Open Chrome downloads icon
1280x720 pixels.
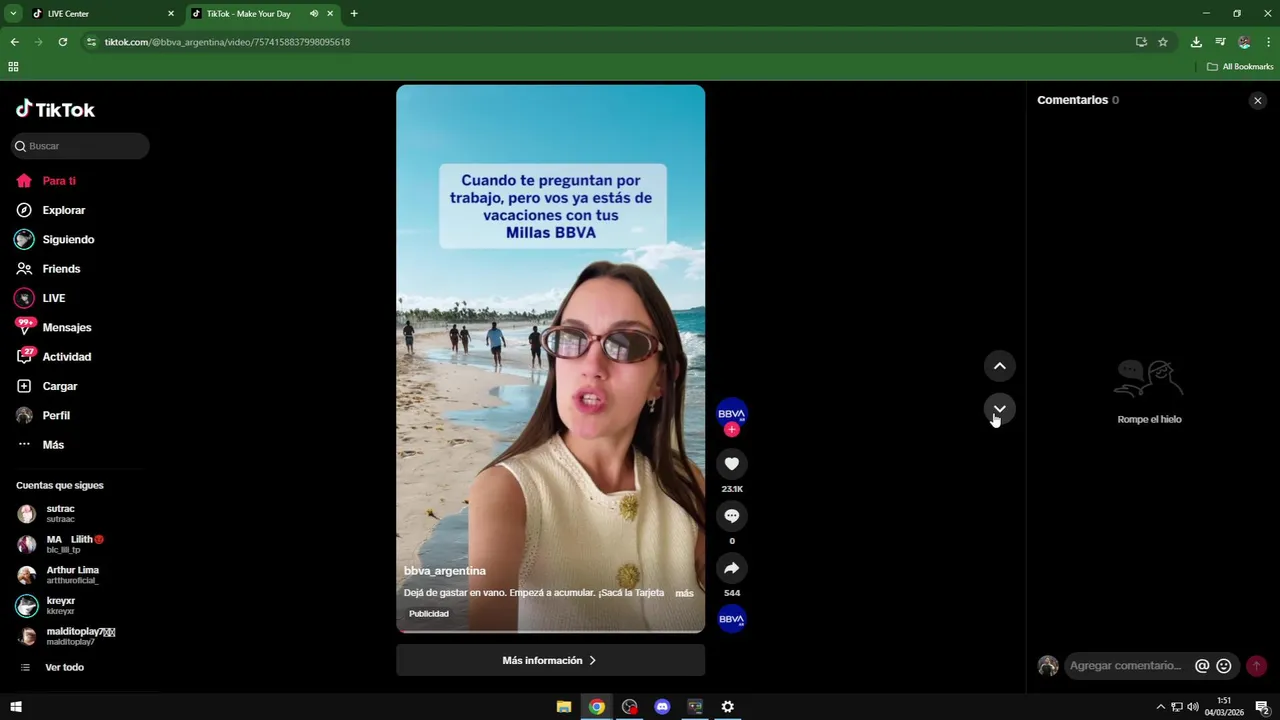pyautogui.click(x=1196, y=42)
